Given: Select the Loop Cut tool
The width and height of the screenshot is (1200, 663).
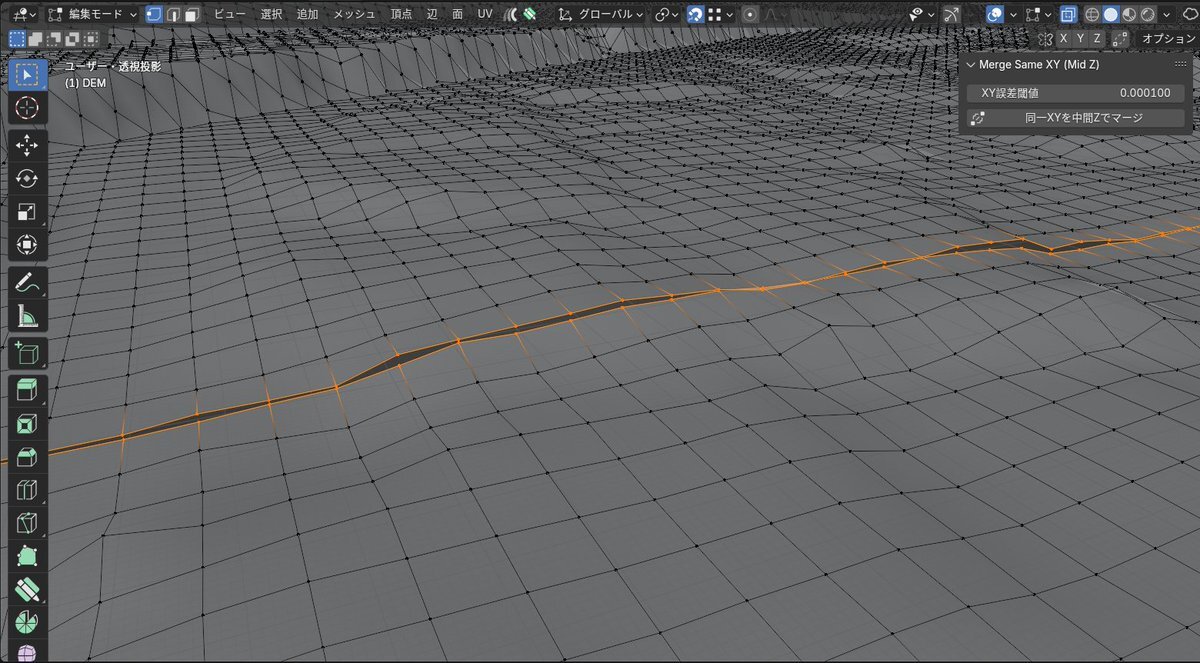Looking at the screenshot, I should click(27, 490).
